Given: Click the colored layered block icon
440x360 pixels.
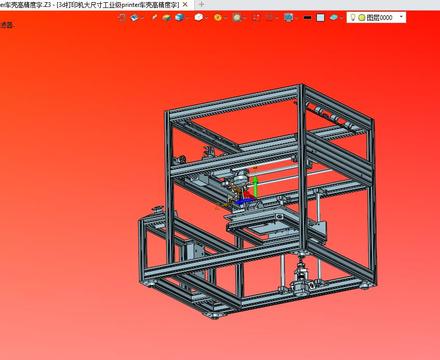Looking at the screenshot, I should [x=166, y=17].
